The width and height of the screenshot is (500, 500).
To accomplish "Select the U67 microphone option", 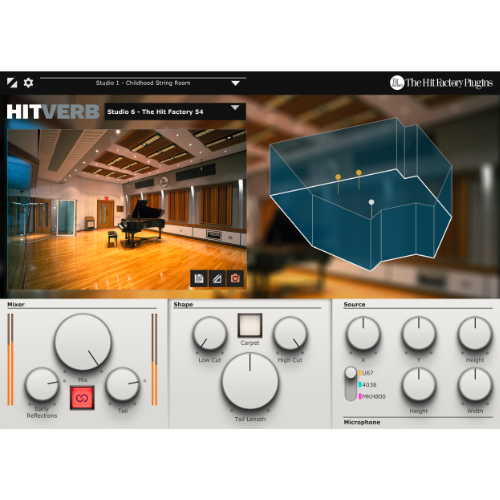I will click(366, 373).
